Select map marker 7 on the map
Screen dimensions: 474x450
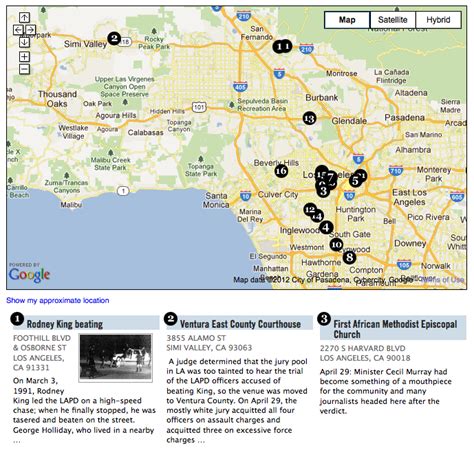(x=330, y=177)
